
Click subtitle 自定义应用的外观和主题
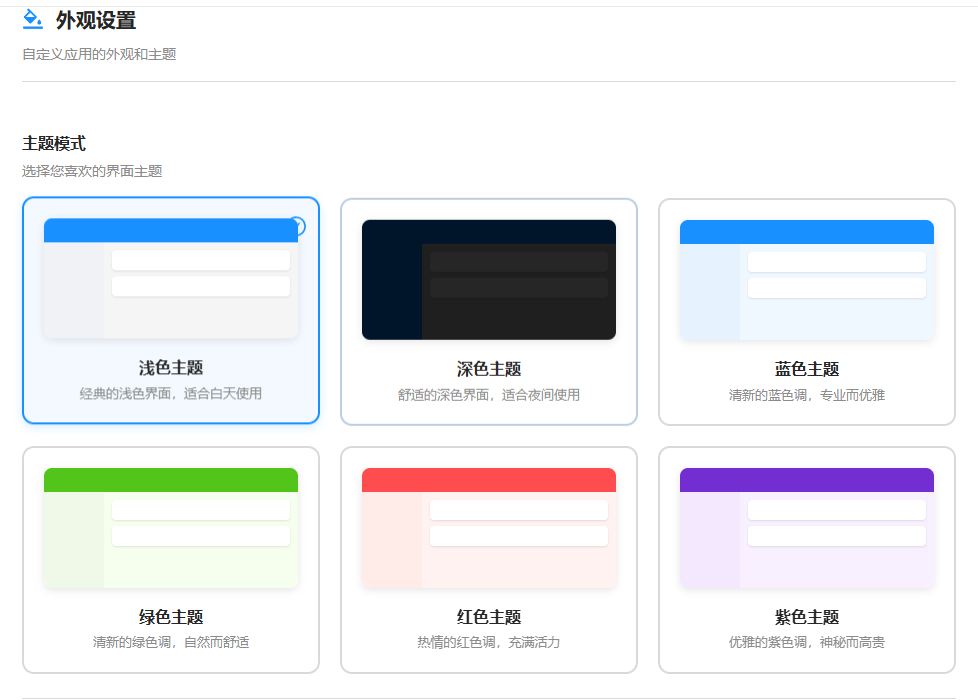pos(99,54)
